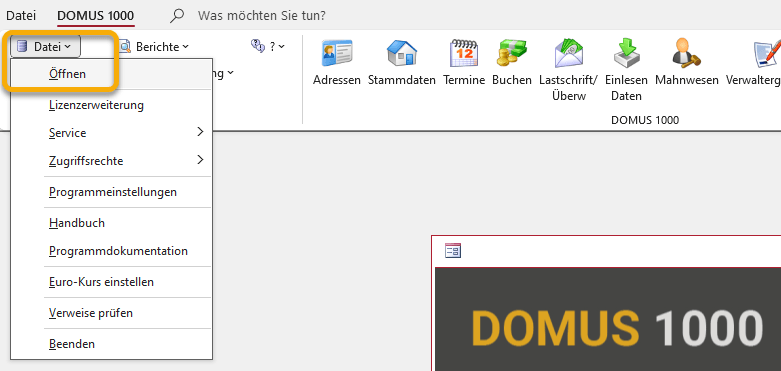Choose Programmeinstellungen menu entry
Viewport: 781px width, 371px height.
click(x=112, y=192)
